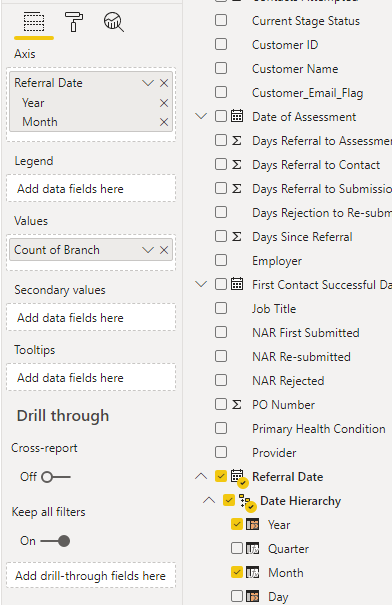This screenshot has width=392, height=605.
Task: Uncheck Year in Date Hierarchy
Action: click(x=237, y=524)
